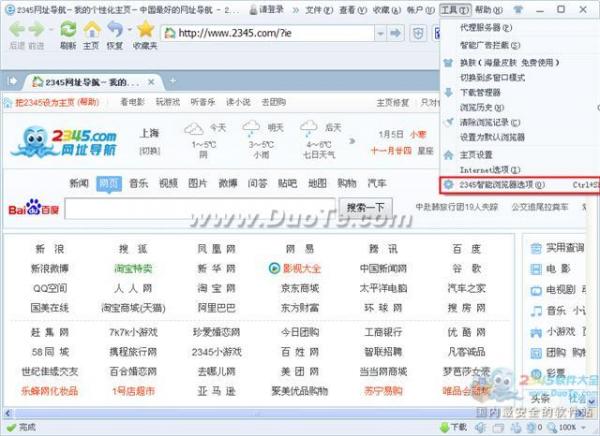
Task: Click the ad block counter icon showing 0
Action: (x=532, y=427)
